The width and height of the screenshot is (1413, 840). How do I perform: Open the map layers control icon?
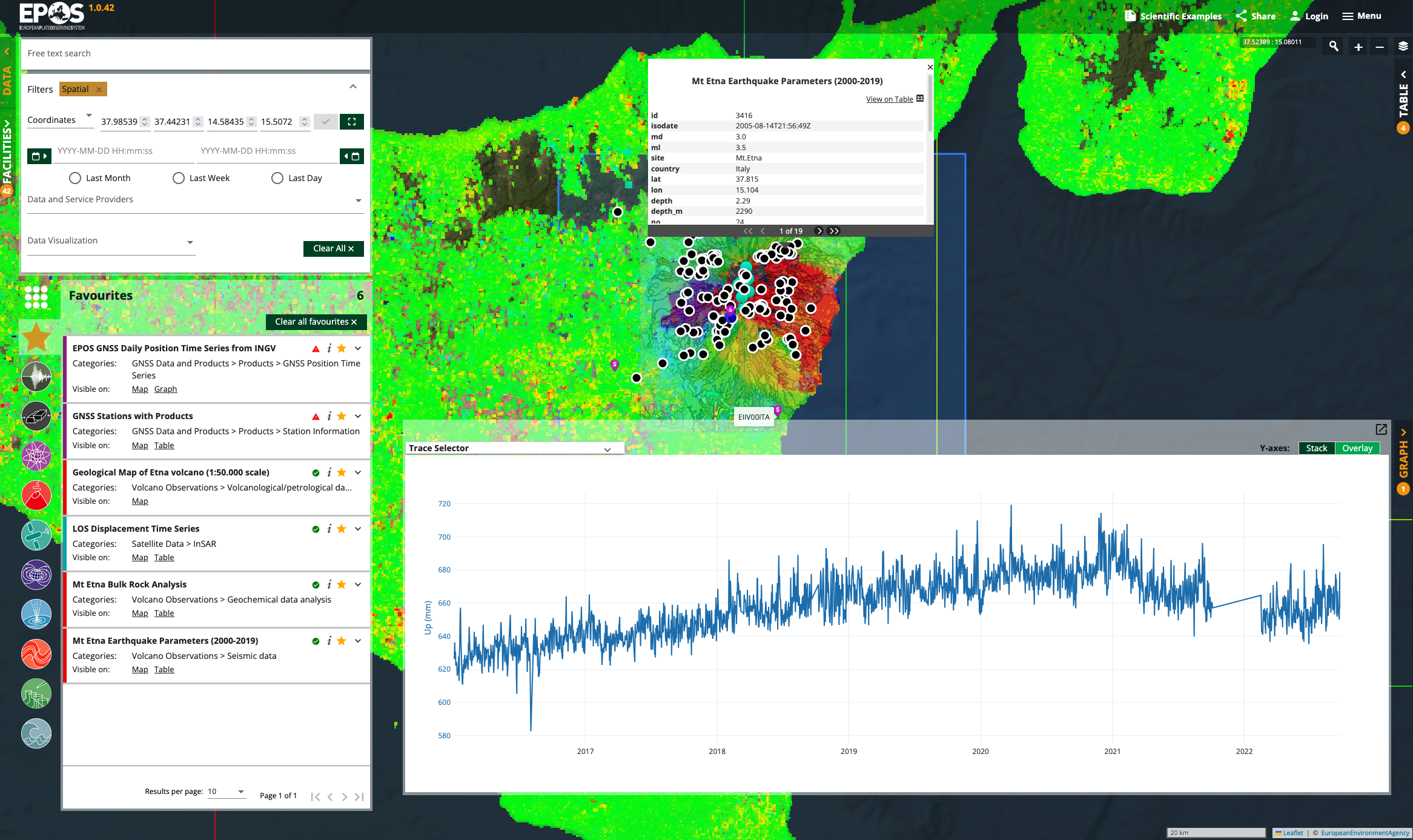(x=1403, y=47)
